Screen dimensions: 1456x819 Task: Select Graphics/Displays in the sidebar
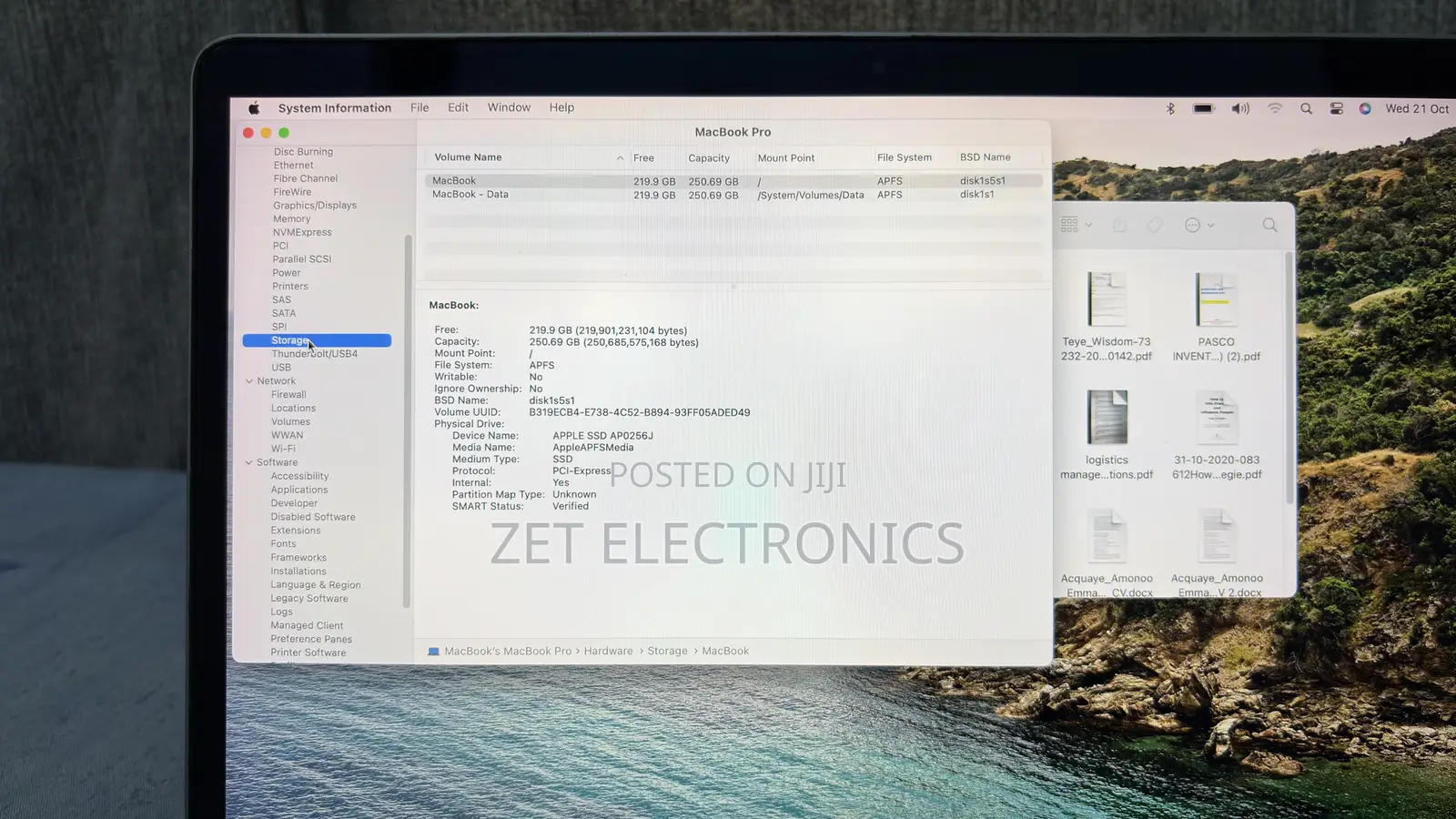coord(315,206)
